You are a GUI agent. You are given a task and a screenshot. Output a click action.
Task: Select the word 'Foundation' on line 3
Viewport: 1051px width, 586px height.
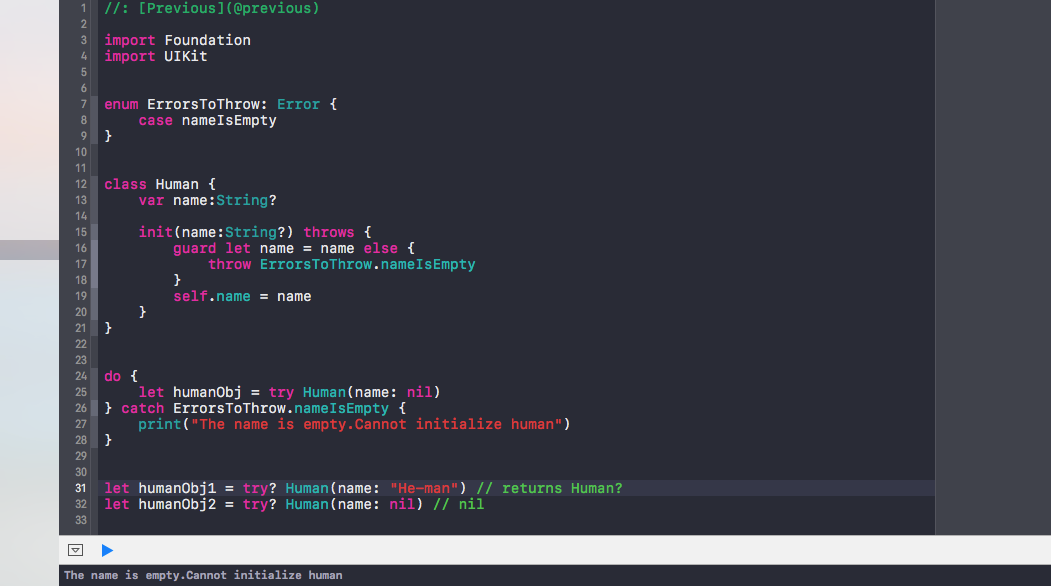(x=208, y=40)
